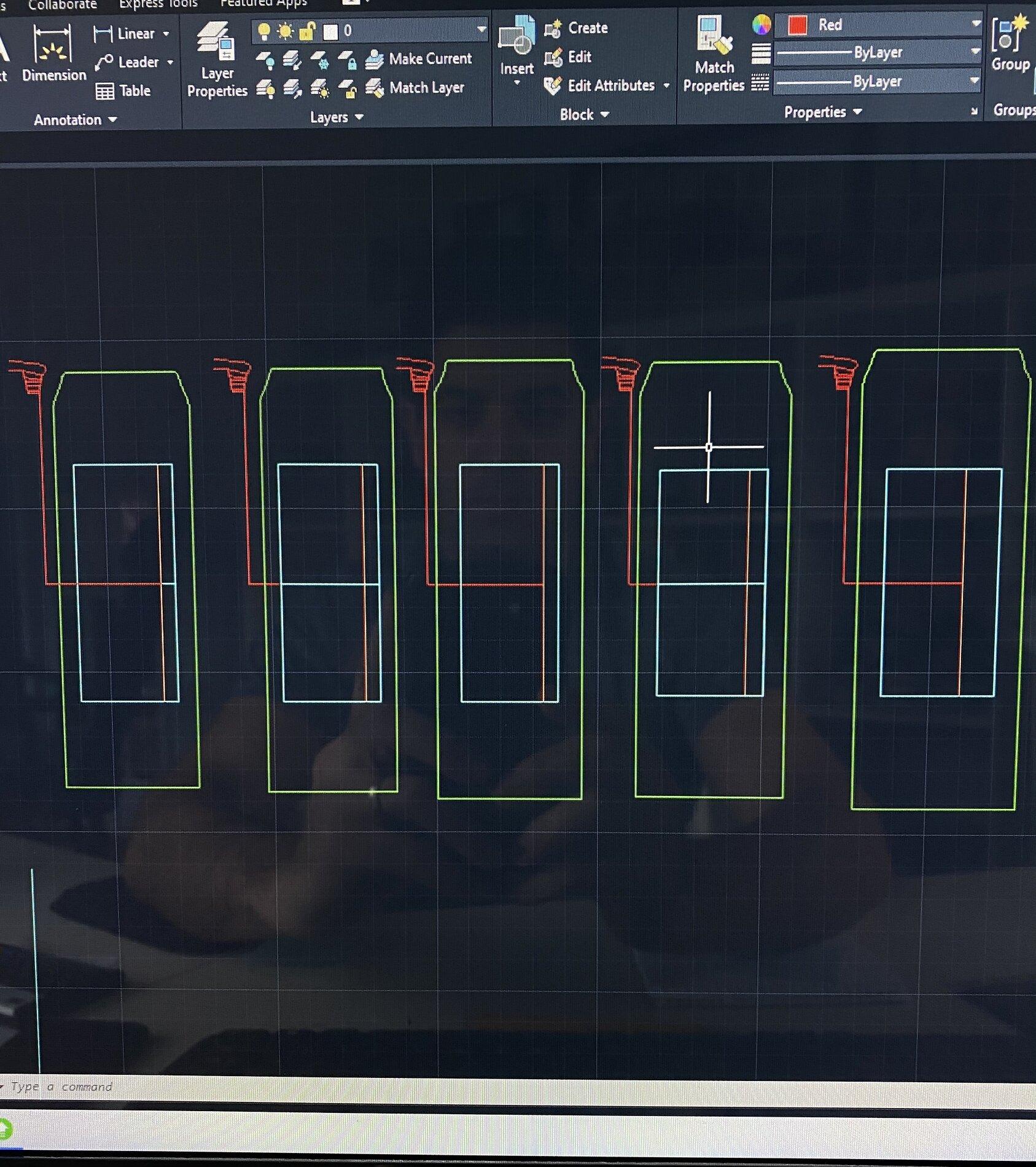The height and width of the screenshot is (1167, 1036).
Task: Expand the Leader dropdown arrow
Action: pyautogui.click(x=170, y=63)
